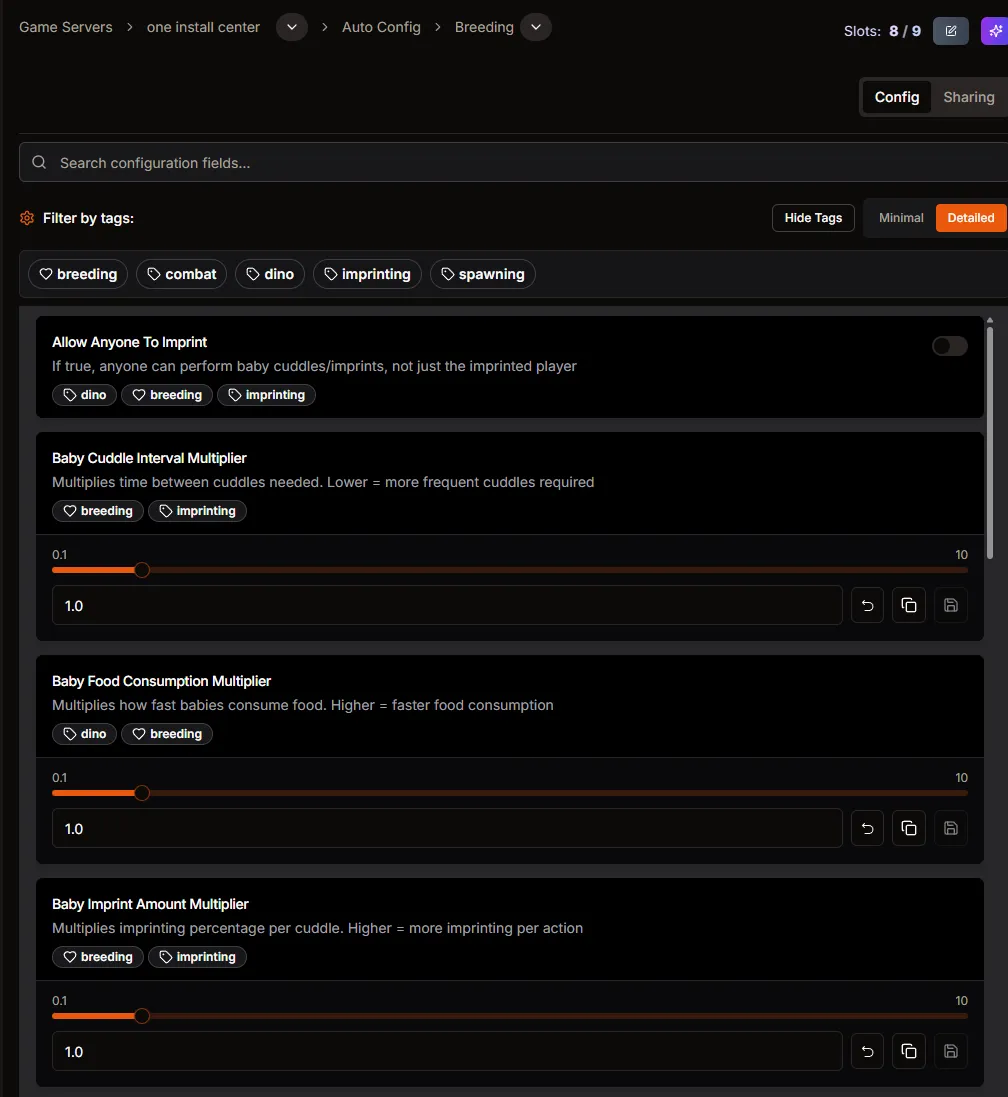Viewport: 1008px width, 1097px height.
Task: Switch to Minimal detail view
Action: coord(899,217)
